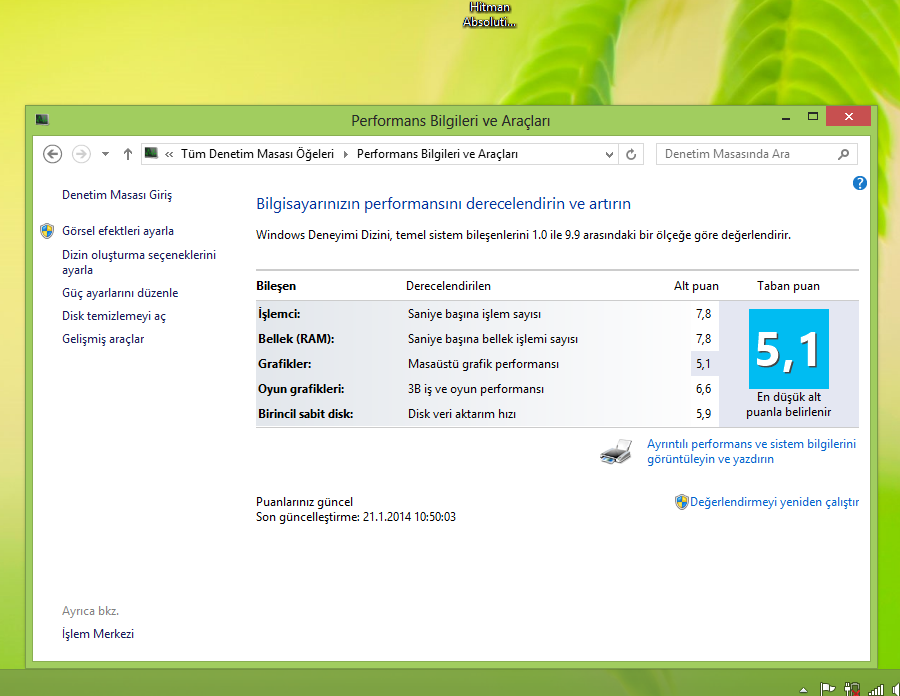Click the window system menu icon
Screen dimensions: 900x696
(x=42, y=119)
